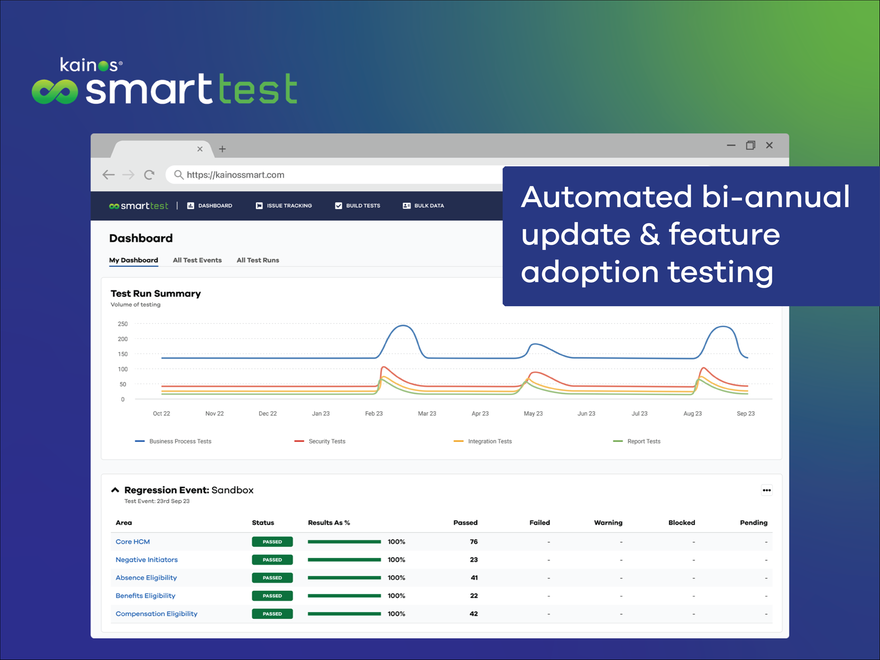Click the Build Tests checkmark icon
880x660 pixels.
click(337, 206)
